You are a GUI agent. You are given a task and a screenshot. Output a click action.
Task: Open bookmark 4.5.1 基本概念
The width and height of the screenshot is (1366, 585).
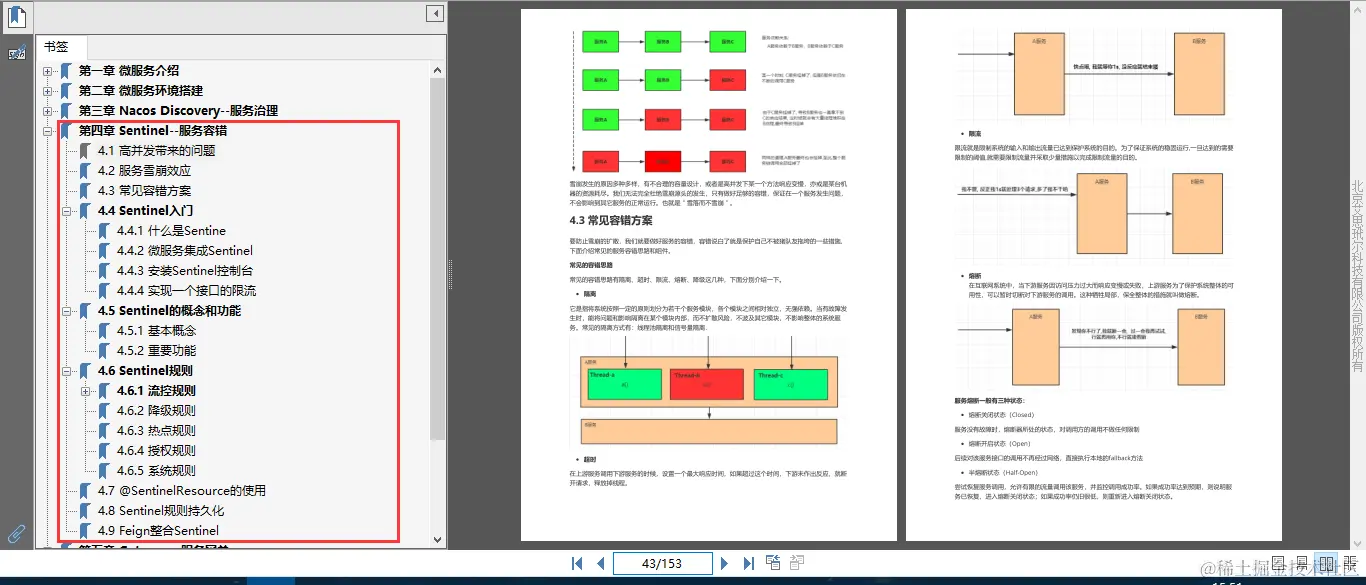click(156, 331)
